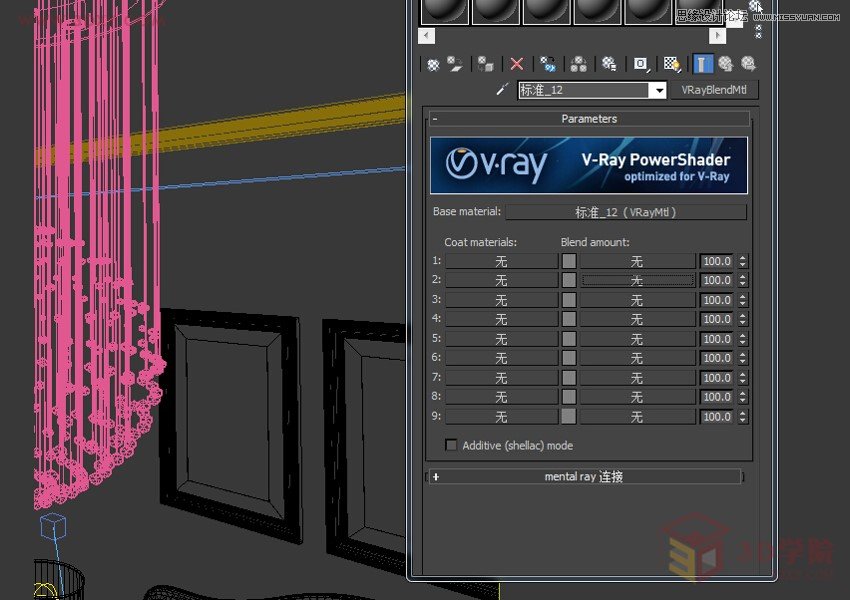Image resolution: width=850 pixels, height=600 pixels.
Task: Enable Additive (shellac) mode
Action: coord(451,445)
